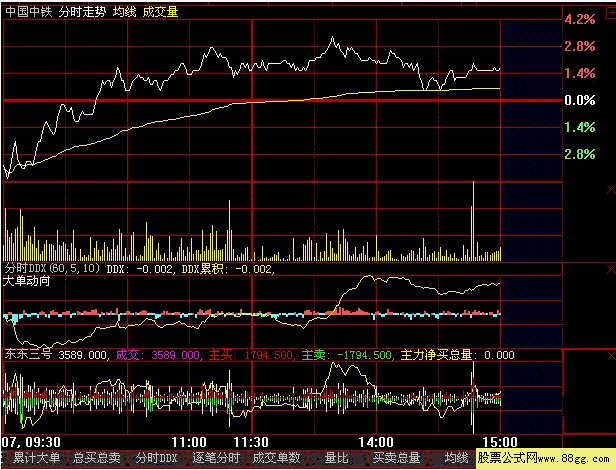Image resolution: width=616 pixels, height=470 pixels.
Task: Click the purple 成交 value label
Action: 158,355
